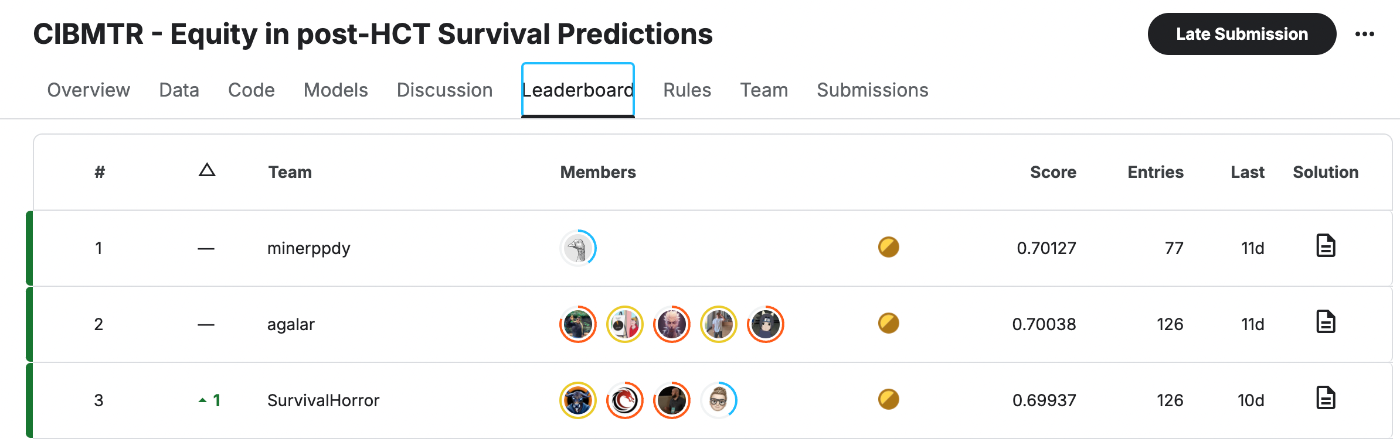The height and width of the screenshot is (439, 1400).
Task: Click first member avatar of agalar team
Action: 578,324
